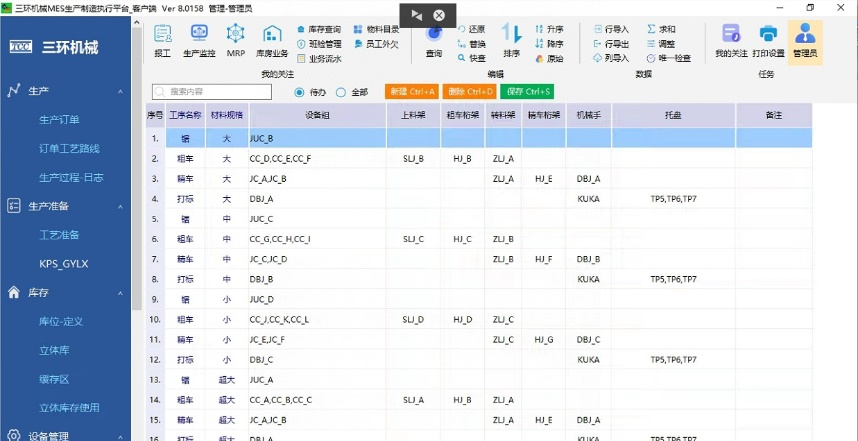The width and height of the screenshot is (858, 441).
Task: Click the green 保存 Ctrl+S button
Action: (x=527, y=92)
